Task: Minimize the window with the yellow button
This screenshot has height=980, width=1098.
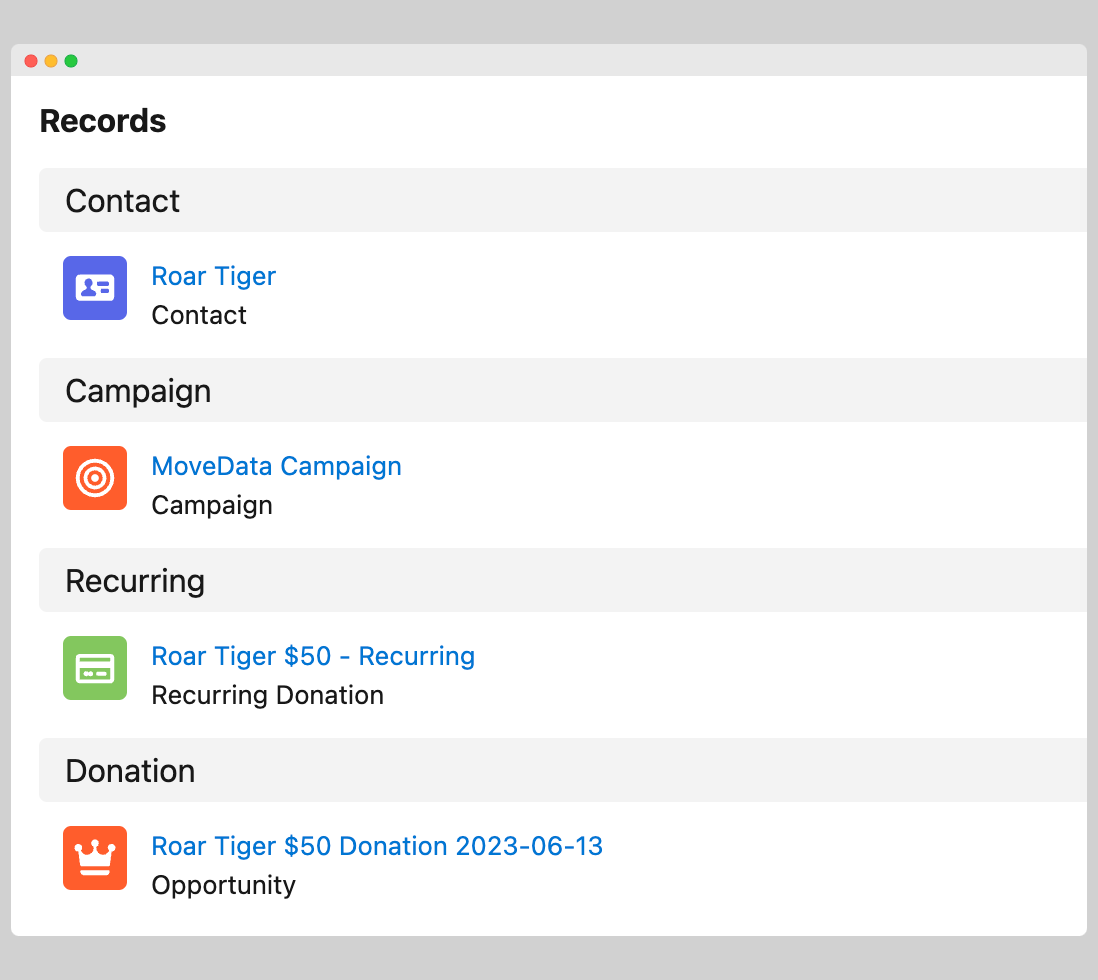Action: tap(51, 61)
